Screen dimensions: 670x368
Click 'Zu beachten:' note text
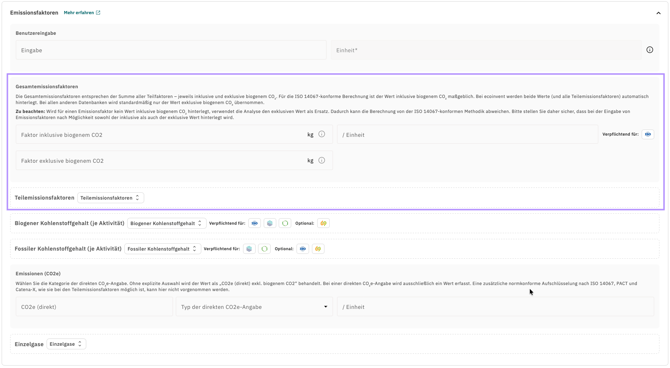pyautogui.click(x=30, y=112)
